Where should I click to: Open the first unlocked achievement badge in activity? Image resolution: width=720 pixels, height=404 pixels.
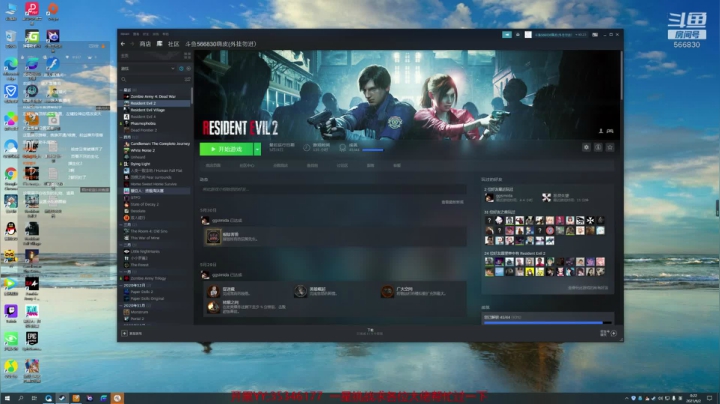click(x=213, y=237)
